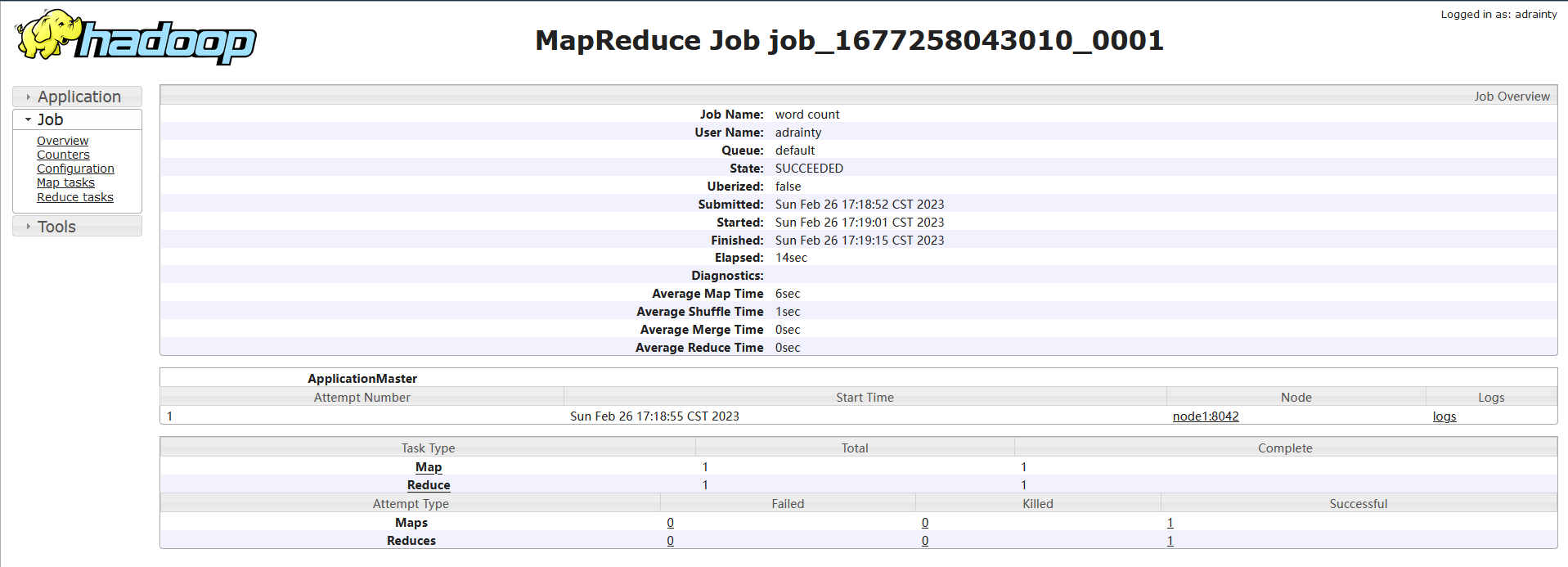Click the Average Merge Time label
Viewport: 1568px width, 567px height.
point(702,330)
